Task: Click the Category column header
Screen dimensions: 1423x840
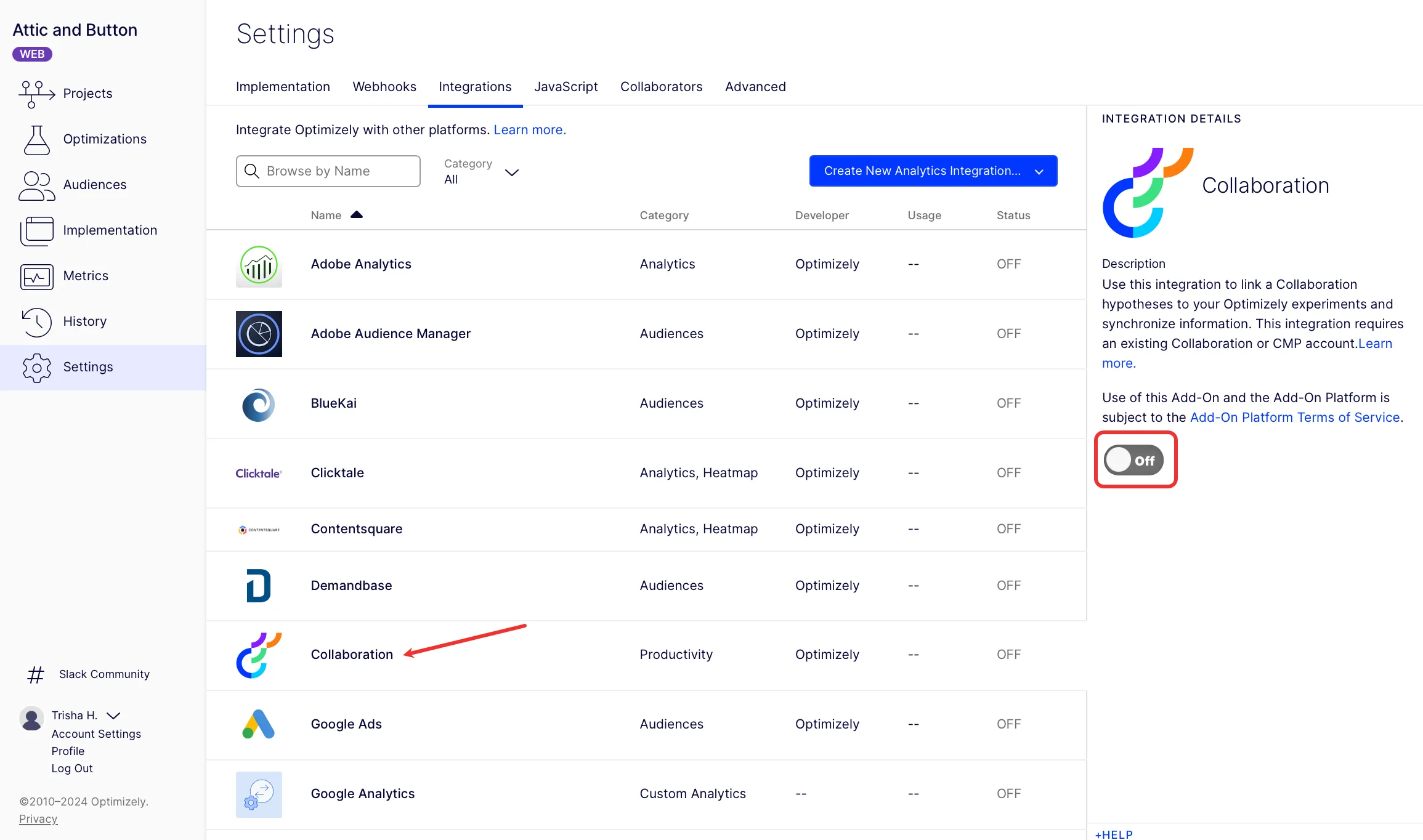Action: point(664,216)
